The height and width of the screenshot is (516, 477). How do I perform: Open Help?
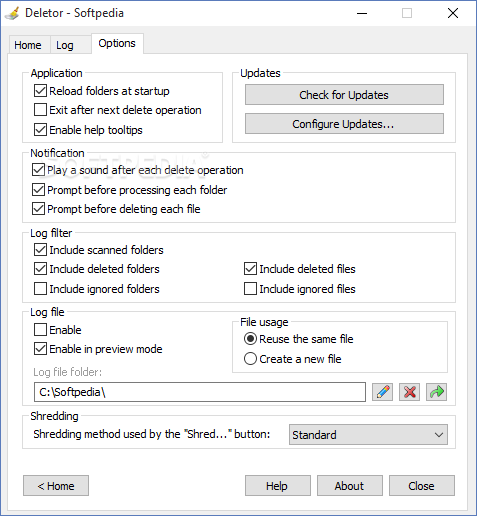click(278, 486)
